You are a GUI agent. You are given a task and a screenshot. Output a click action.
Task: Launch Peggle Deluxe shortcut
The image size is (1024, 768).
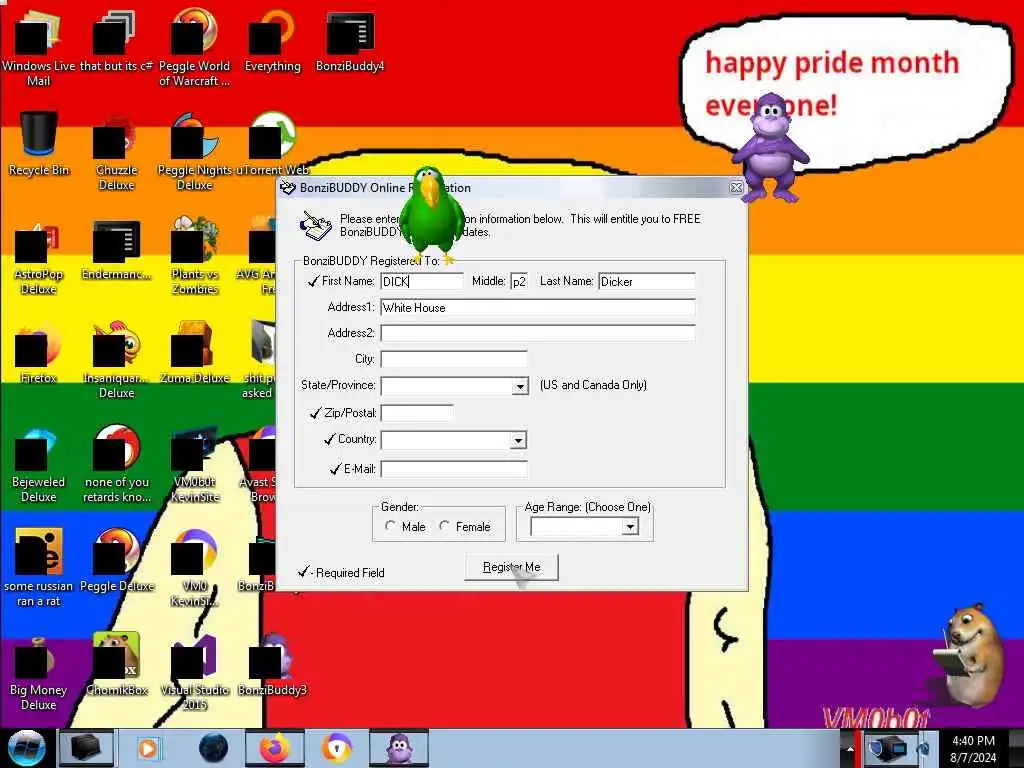pyautogui.click(x=116, y=561)
